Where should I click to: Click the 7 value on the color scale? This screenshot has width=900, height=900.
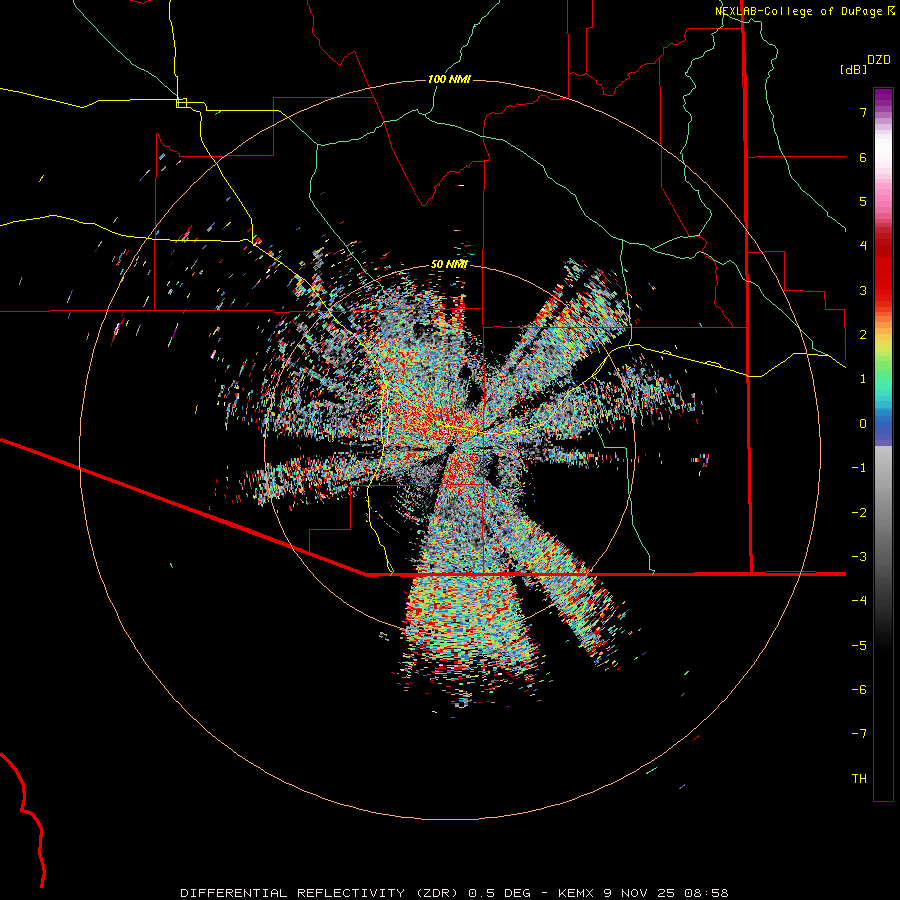tap(863, 112)
